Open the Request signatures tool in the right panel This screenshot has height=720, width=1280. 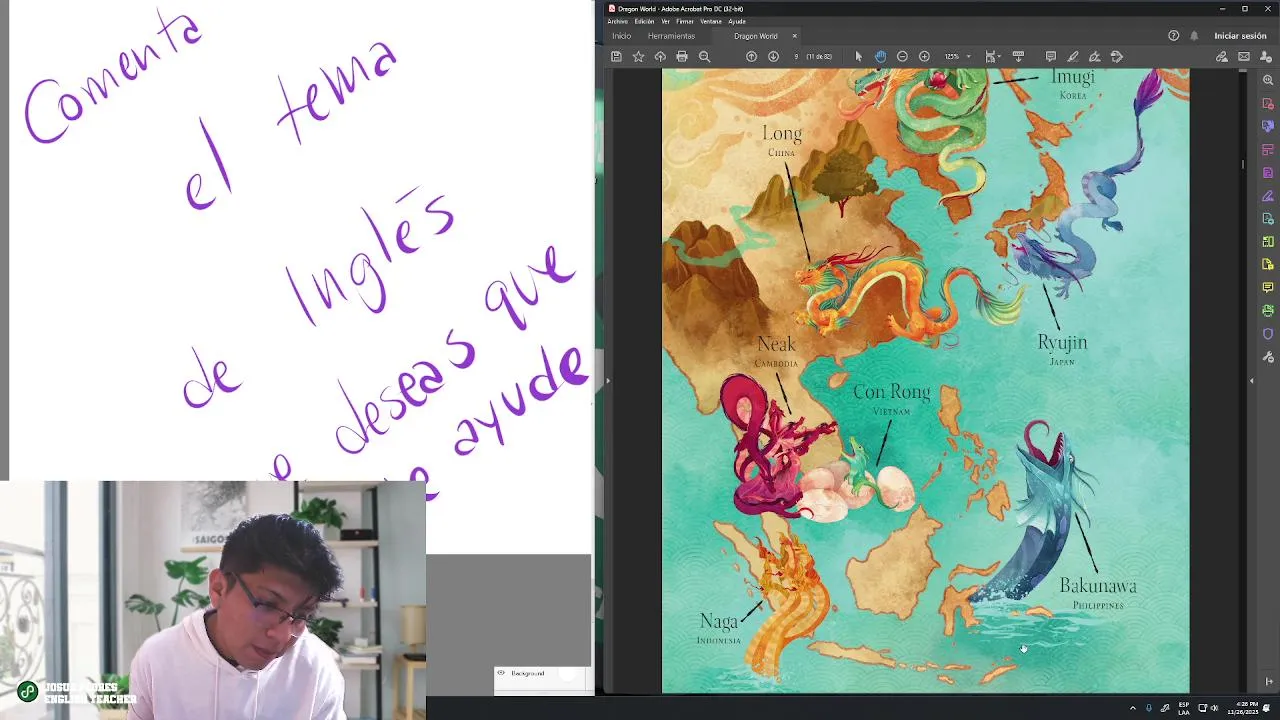pyautogui.click(x=1268, y=219)
